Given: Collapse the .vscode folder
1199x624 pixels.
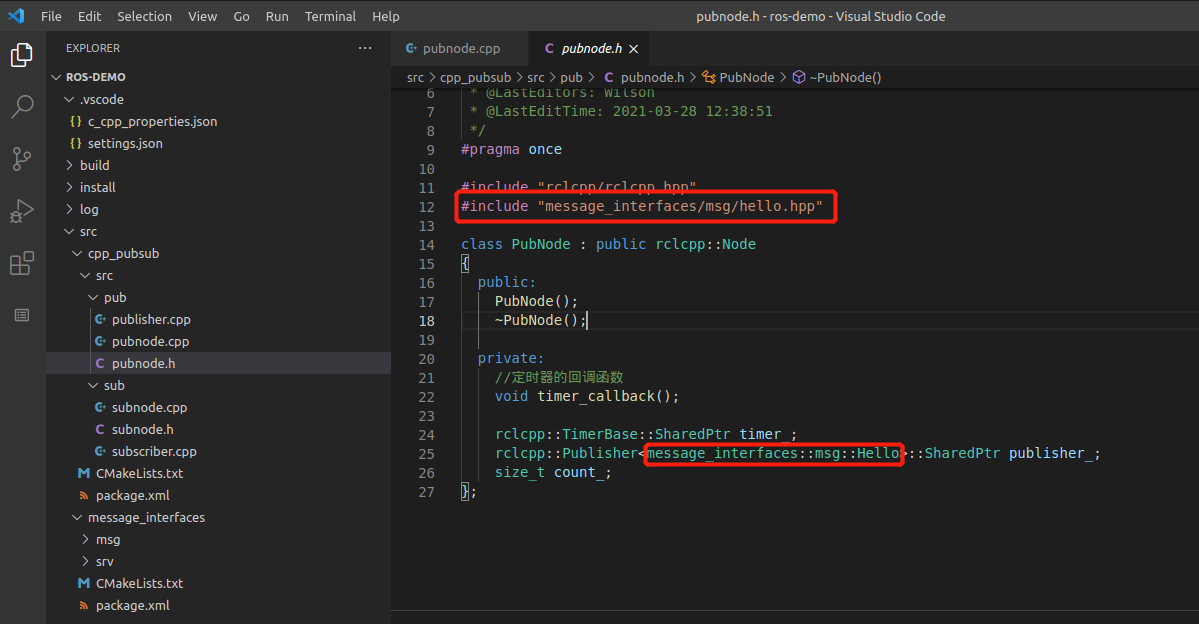Looking at the screenshot, I should 219,99.
